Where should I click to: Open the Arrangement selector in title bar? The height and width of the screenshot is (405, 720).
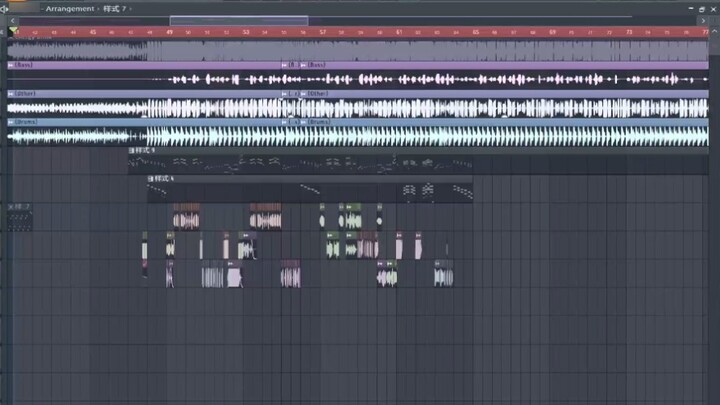point(68,8)
